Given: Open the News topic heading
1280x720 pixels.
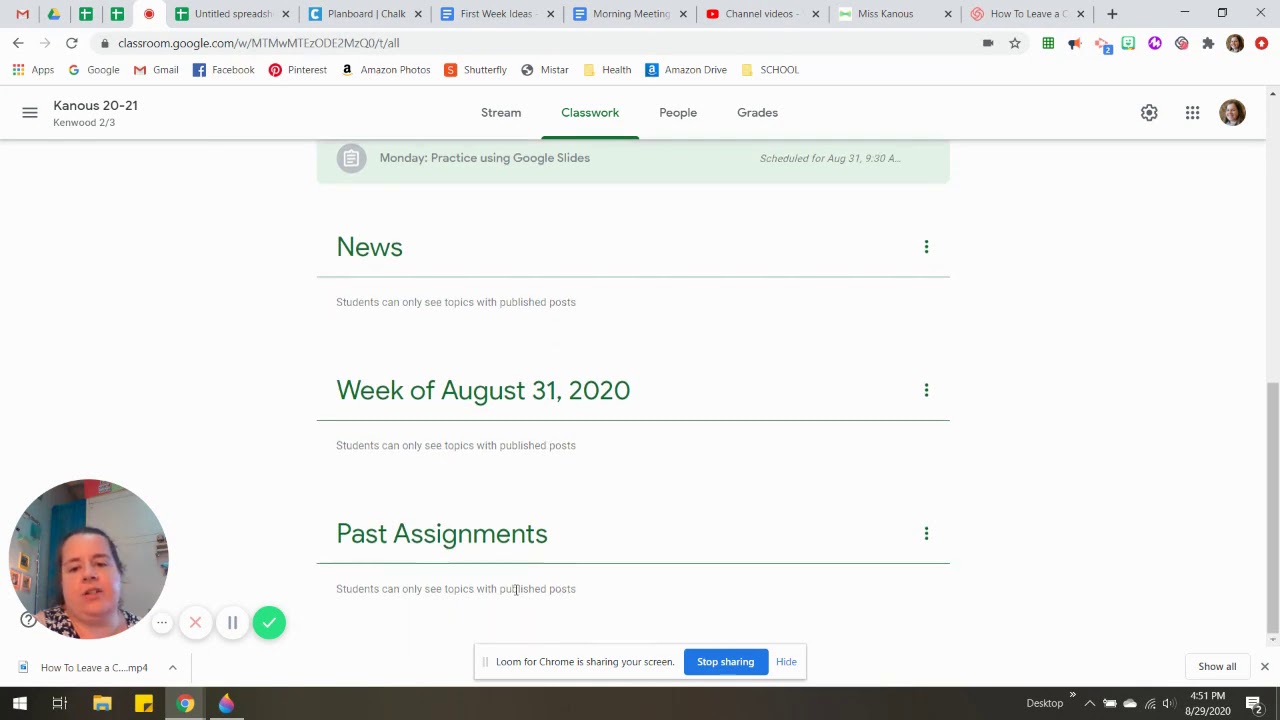Looking at the screenshot, I should [369, 247].
